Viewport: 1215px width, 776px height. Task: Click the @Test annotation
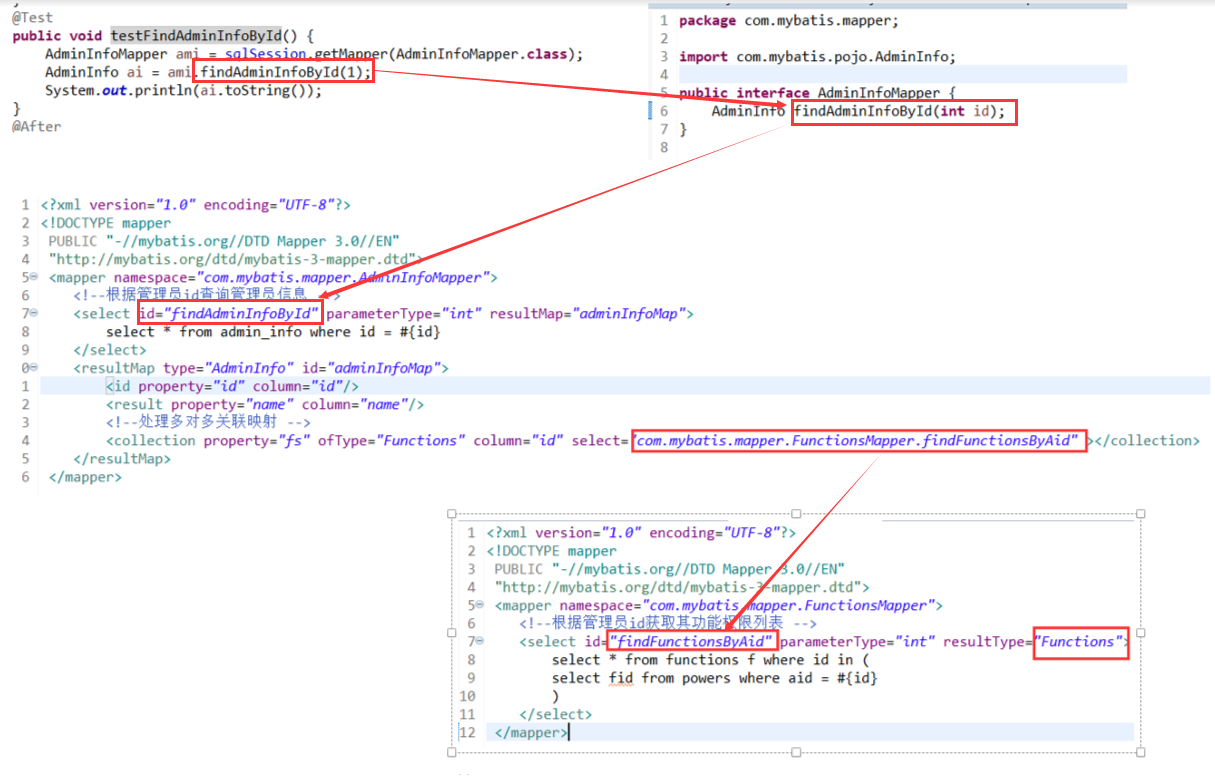(x=33, y=17)
